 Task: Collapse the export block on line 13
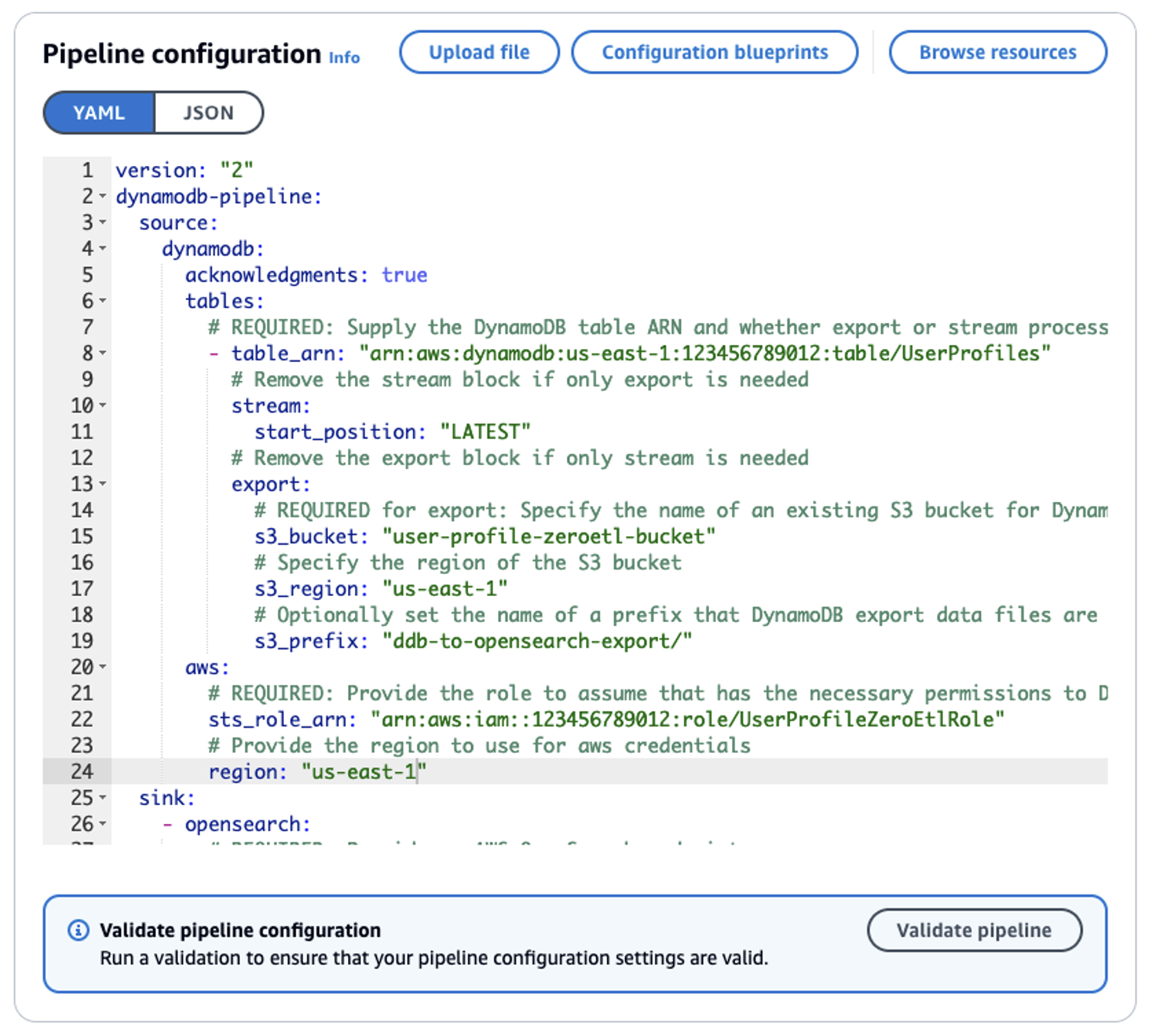tap(103, 484)
